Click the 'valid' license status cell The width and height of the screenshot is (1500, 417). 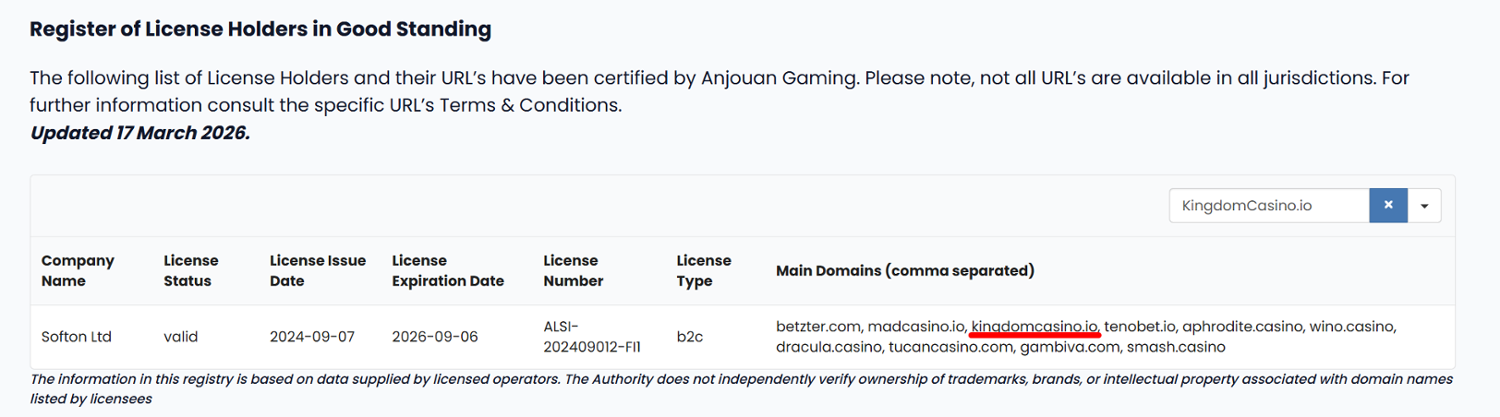pyautogui.click(x=181, y=337)
